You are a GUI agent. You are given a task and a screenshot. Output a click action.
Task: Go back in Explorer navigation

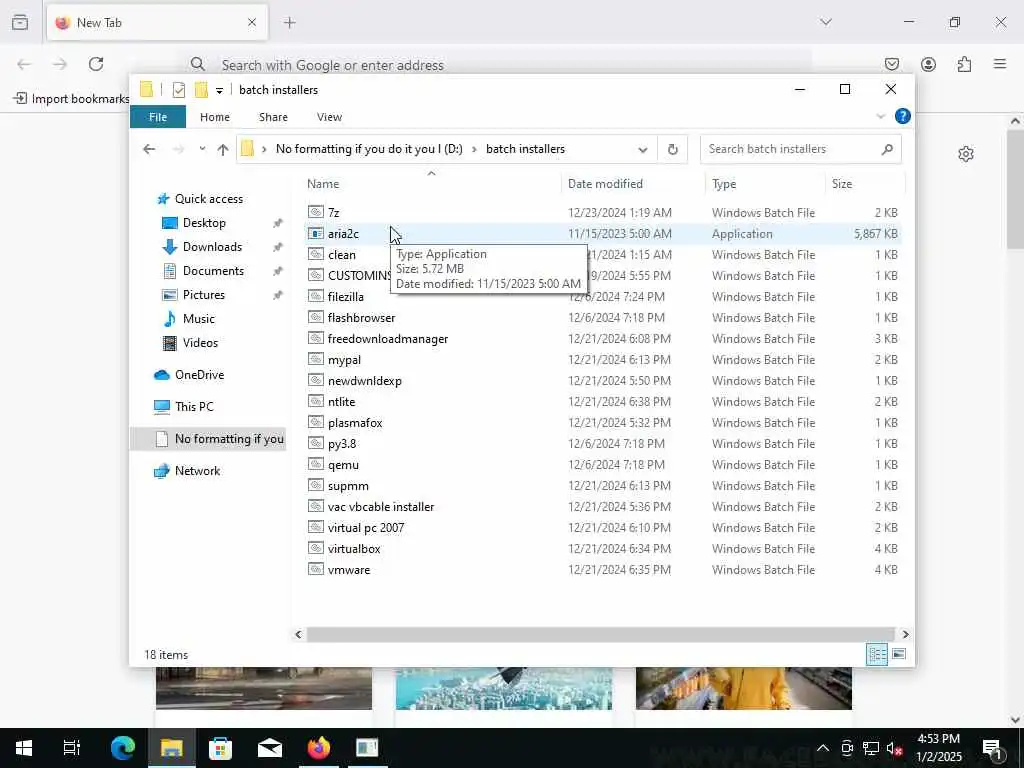click(149, 149)
